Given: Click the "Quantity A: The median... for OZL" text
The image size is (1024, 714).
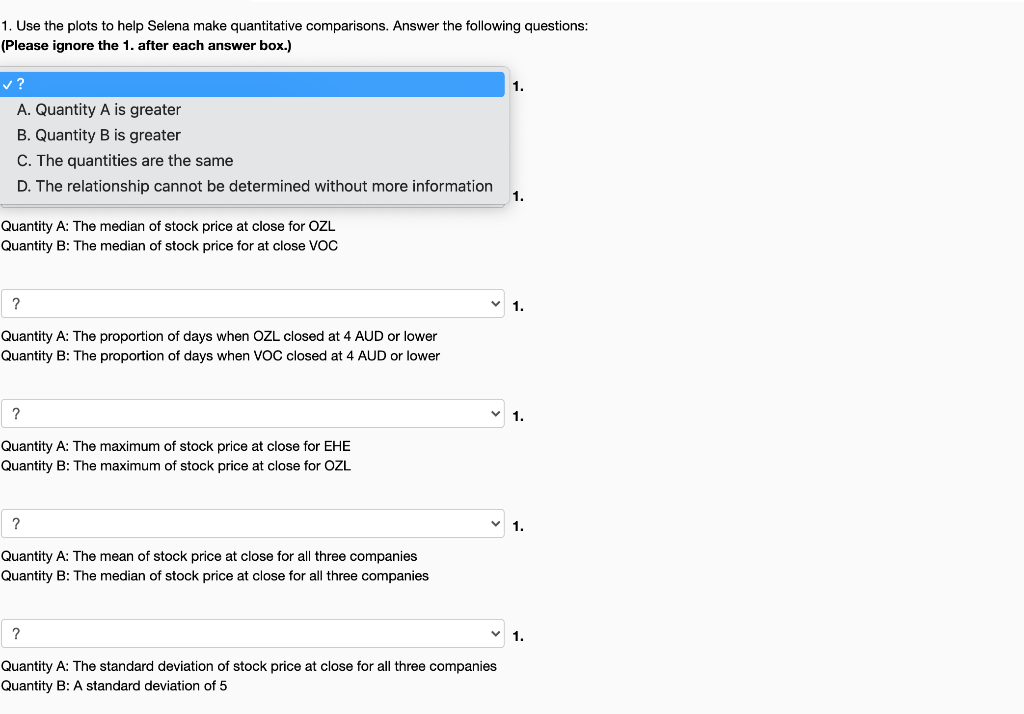Looking at the screenshot, I should (x=168, y=227).
